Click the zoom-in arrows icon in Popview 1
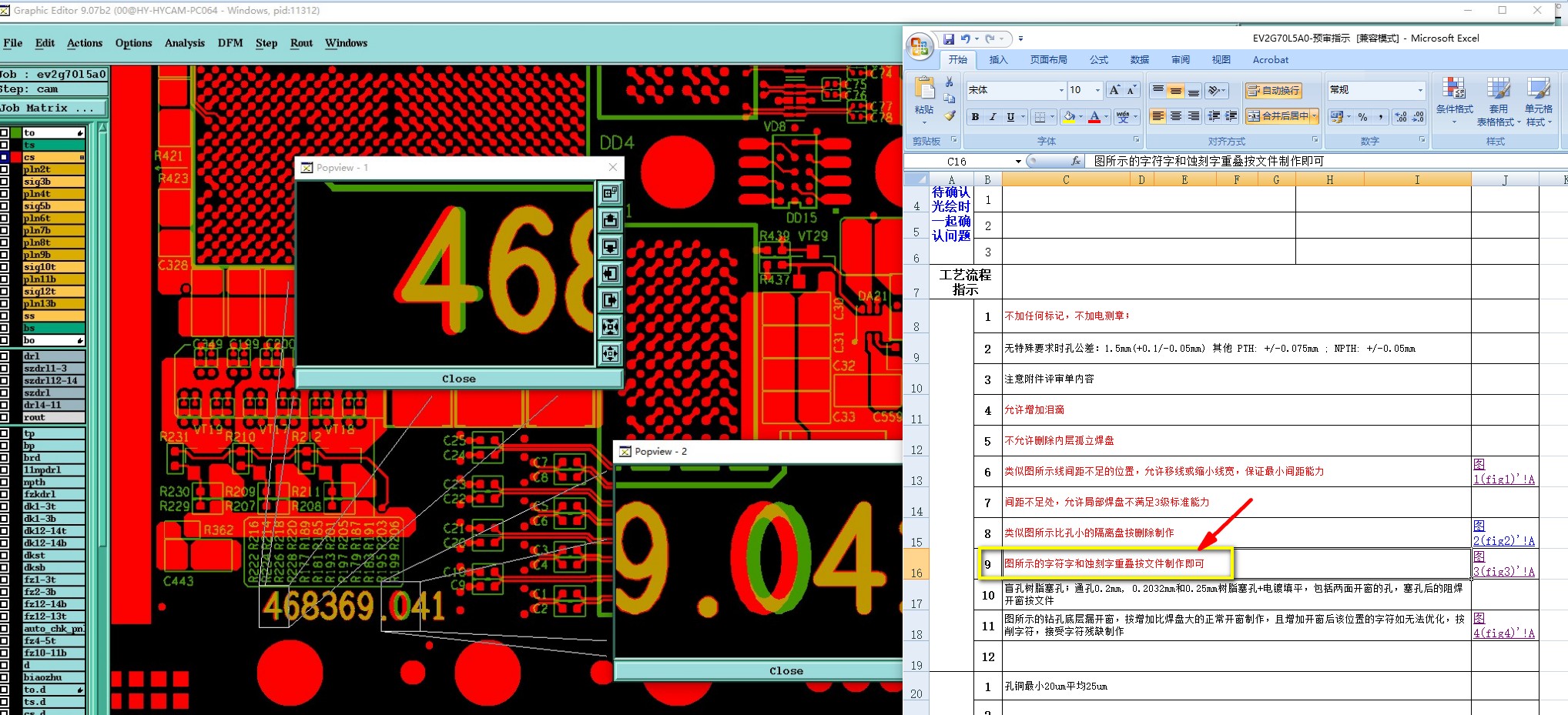Screen dimensions: 1568x715 coord(610,327)
